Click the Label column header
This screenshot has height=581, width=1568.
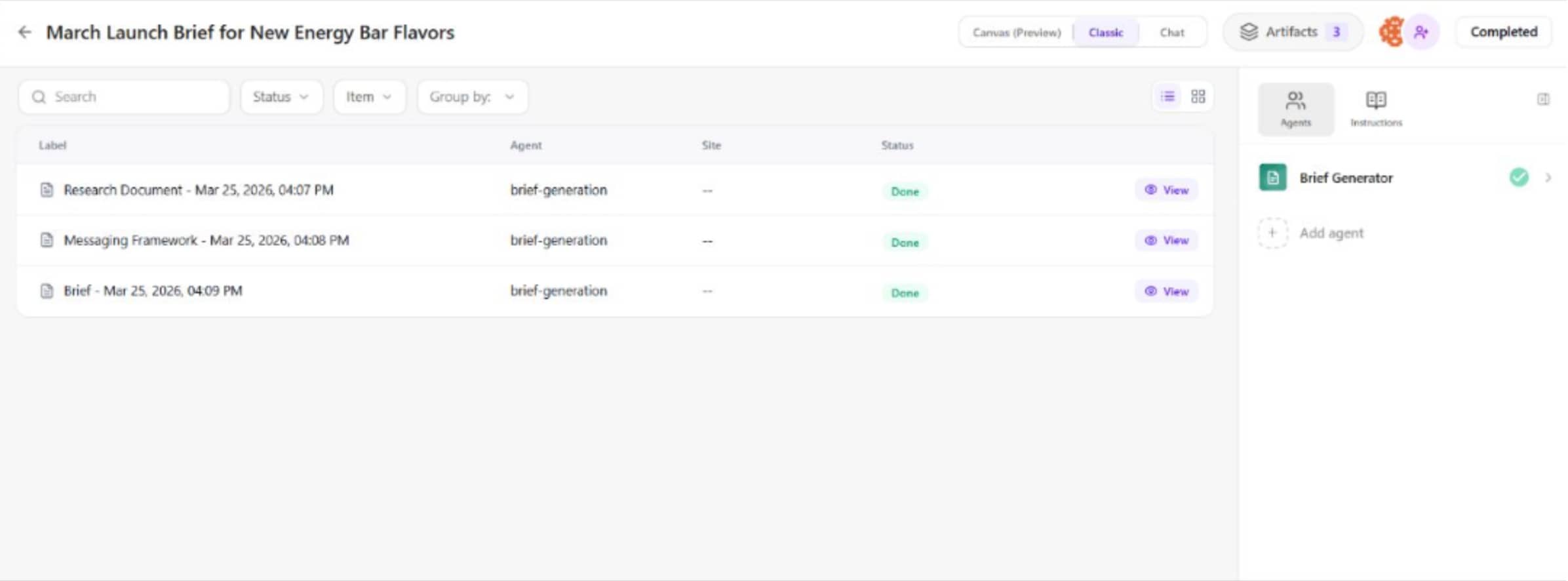[x=52, y=145]
